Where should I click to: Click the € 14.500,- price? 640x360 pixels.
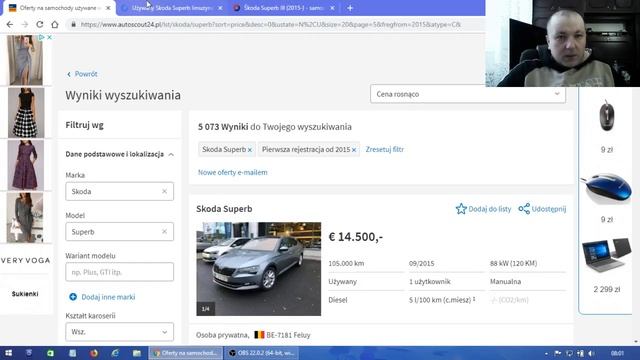(x=356, y=237)
